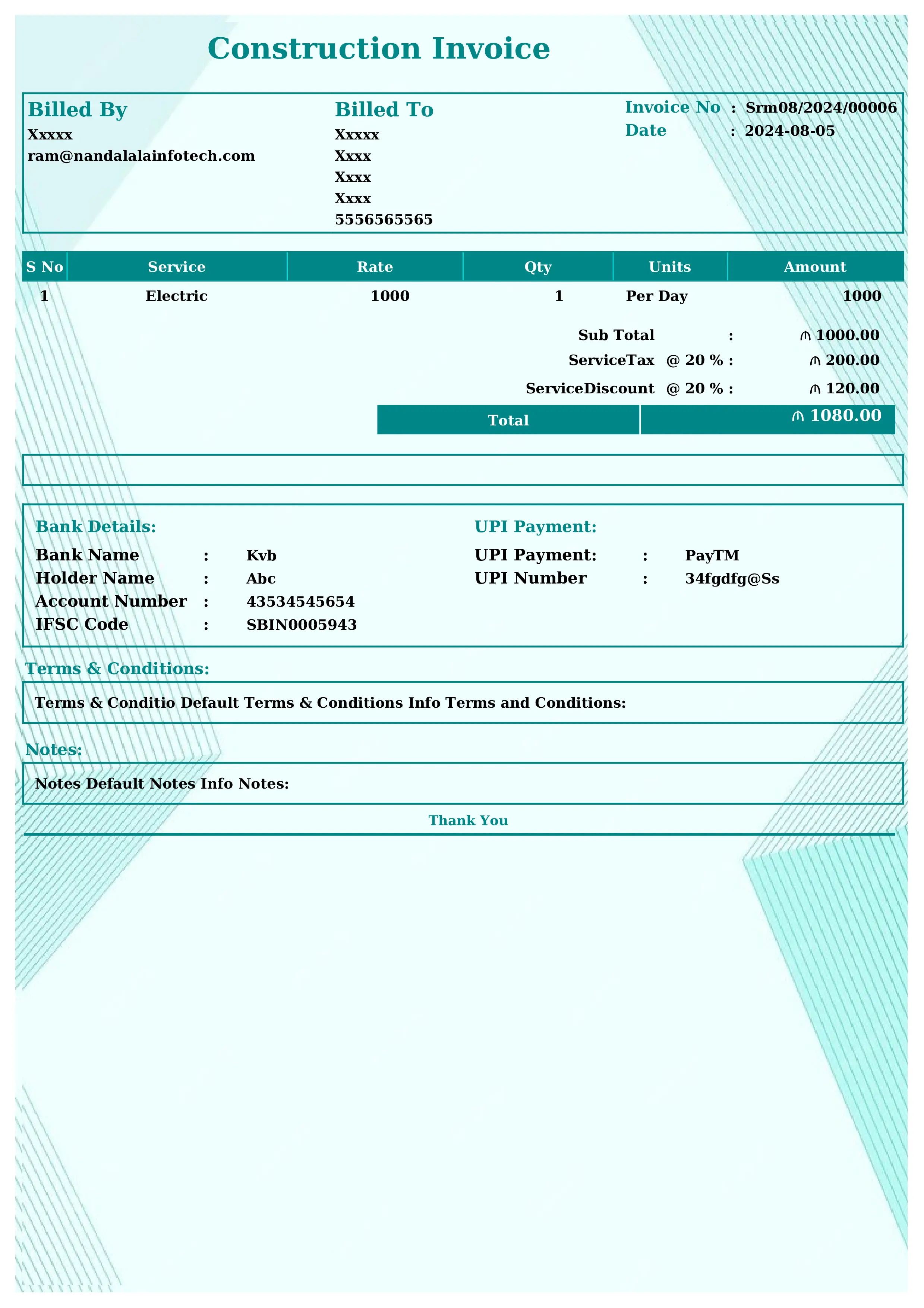Click the ServiceDiscount label
Screen dimensions: 924x1308
(x=590, y=389)
